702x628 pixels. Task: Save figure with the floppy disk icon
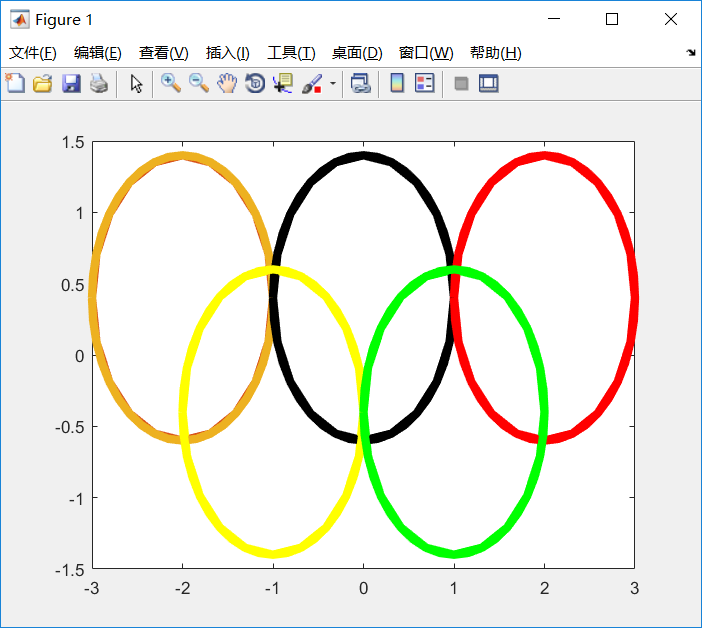[71, 83]
